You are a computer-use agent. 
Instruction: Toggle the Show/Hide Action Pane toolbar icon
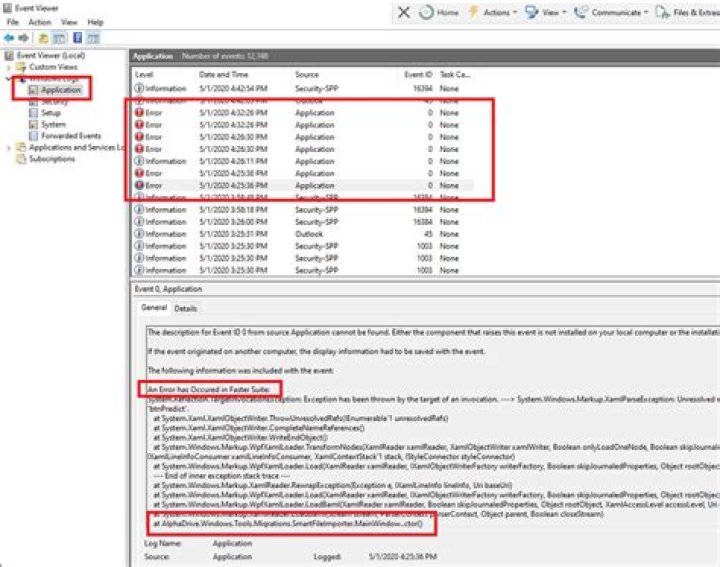[x=93, y=38]
